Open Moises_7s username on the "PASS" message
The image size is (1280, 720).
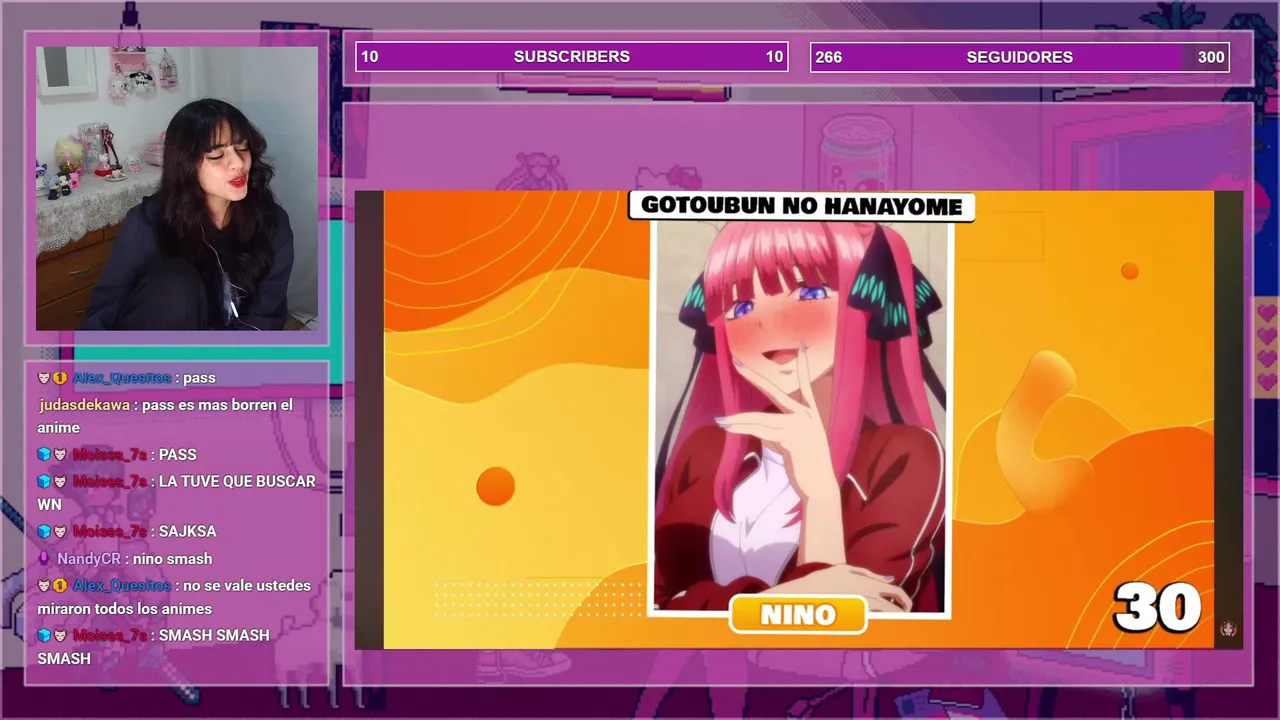coord(110,455)
